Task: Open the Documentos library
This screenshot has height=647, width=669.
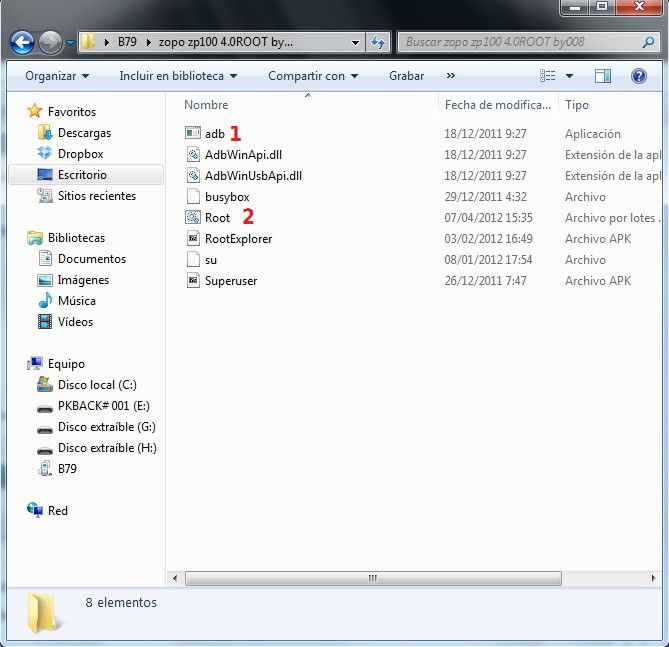Action: click(x=92, y=259)
